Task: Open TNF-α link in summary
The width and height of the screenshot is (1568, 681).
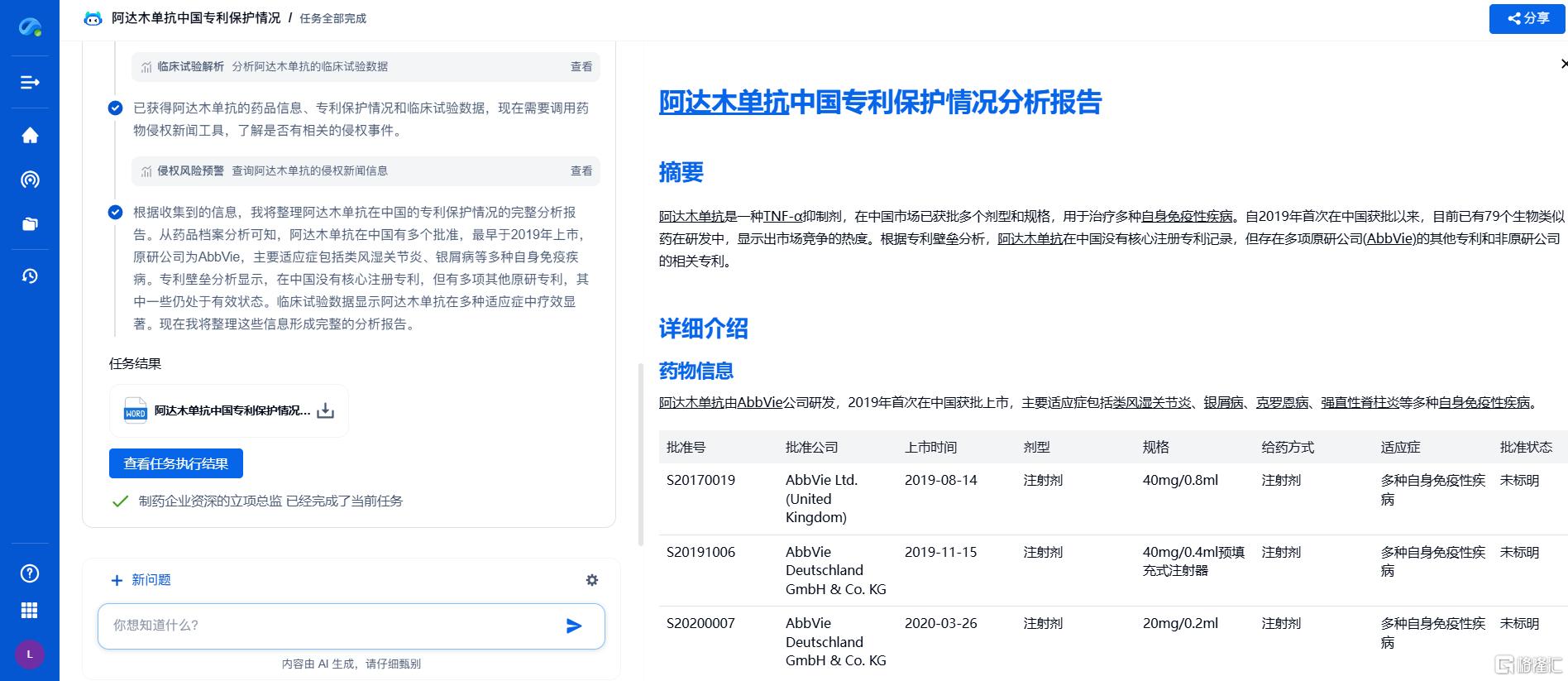Action: [x=783, y=217]
